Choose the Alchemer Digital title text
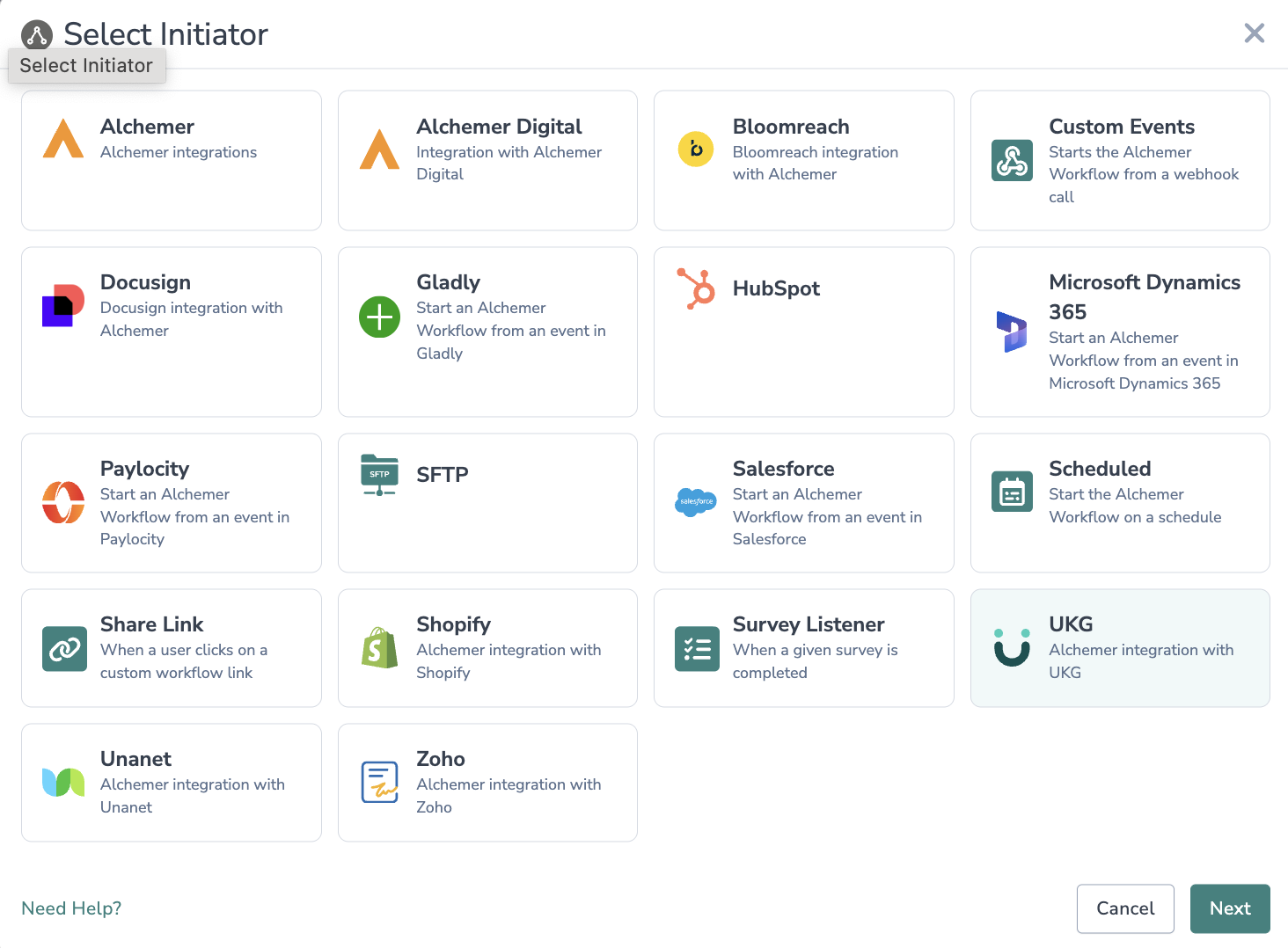1288x948 pixels. [x=499, y=127]
